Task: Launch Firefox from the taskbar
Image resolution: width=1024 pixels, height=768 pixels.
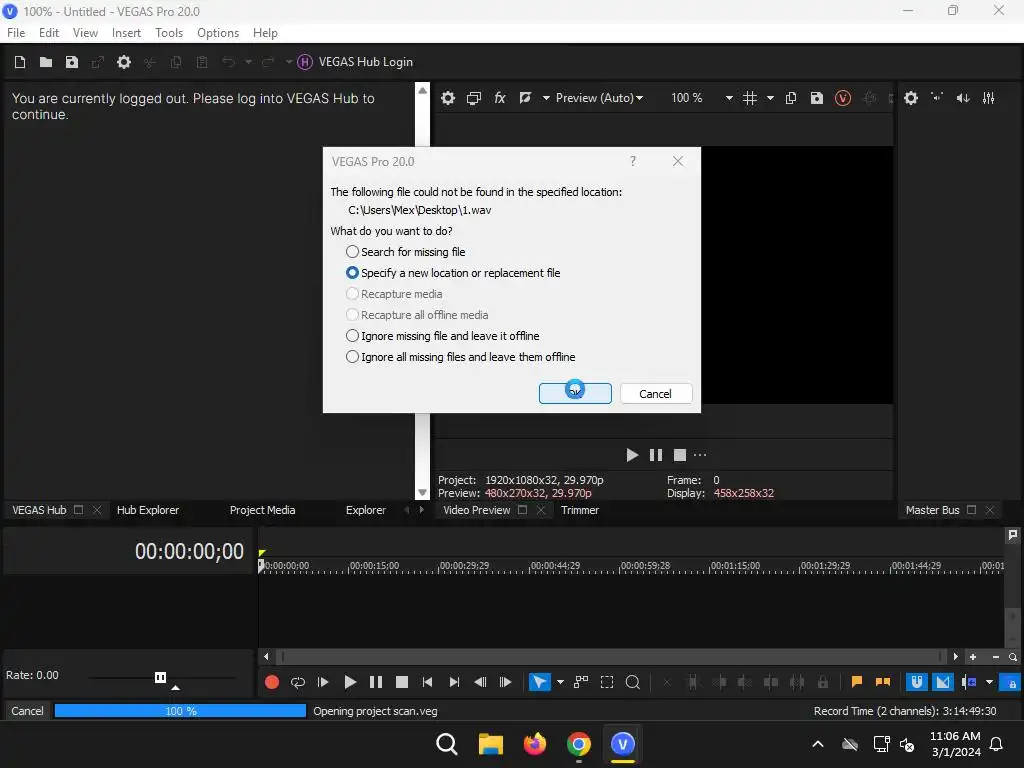Action: coord(535,744)
